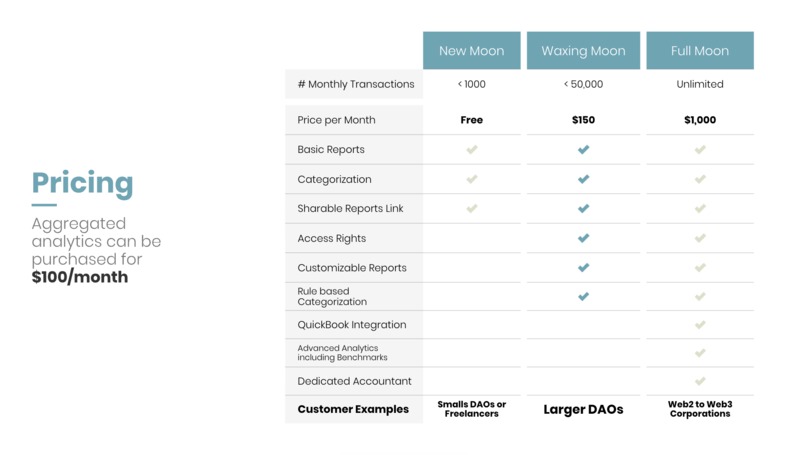The image size is (806, 455).
Task: Click the Waxing Moon Basic Reports checkmark
Action: pos(583,150)
